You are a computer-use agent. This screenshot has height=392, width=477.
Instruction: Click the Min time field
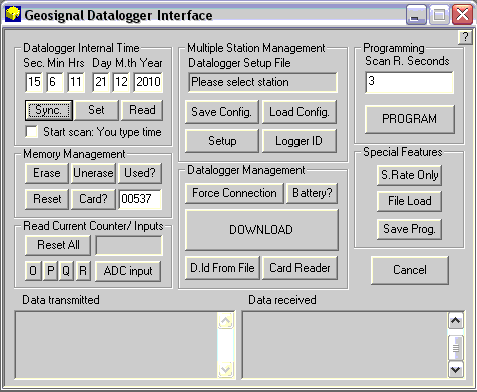point(55,82)
